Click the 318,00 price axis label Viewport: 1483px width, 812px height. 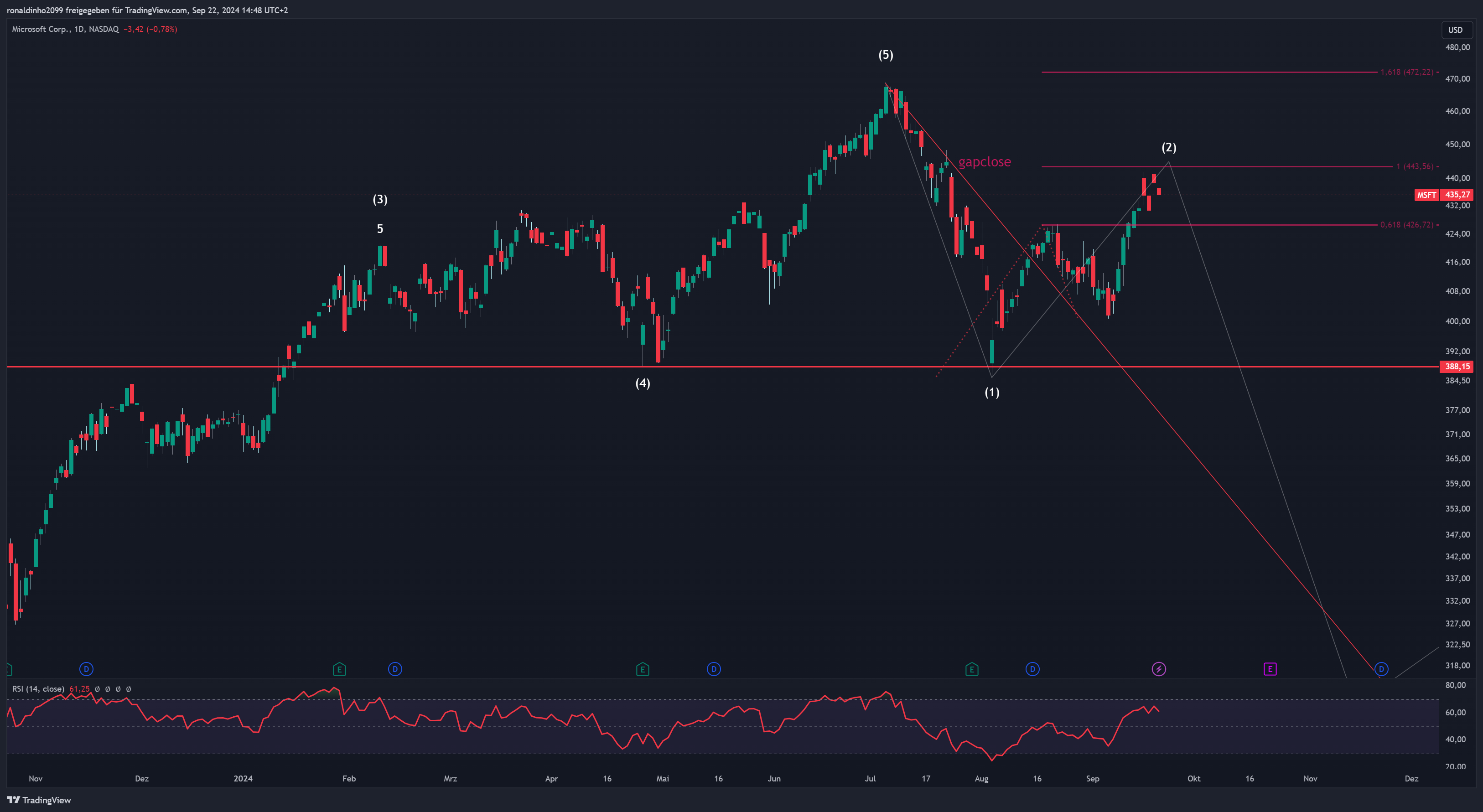(x=1457, y=665)
